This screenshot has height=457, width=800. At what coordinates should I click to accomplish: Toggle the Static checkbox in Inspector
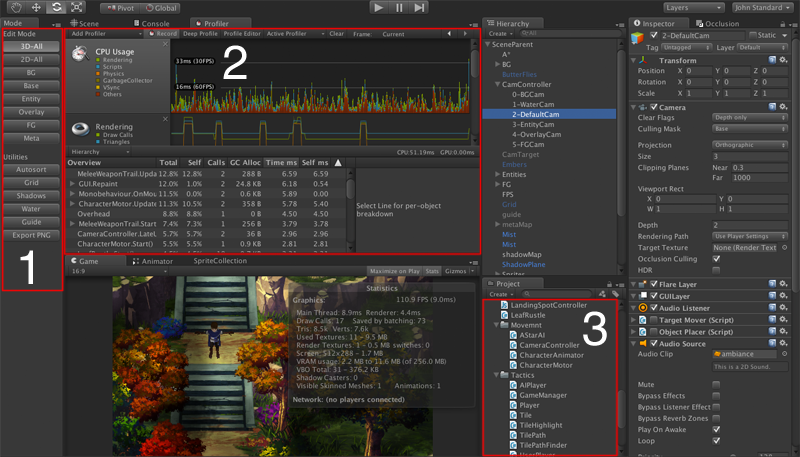pos(753,35)
